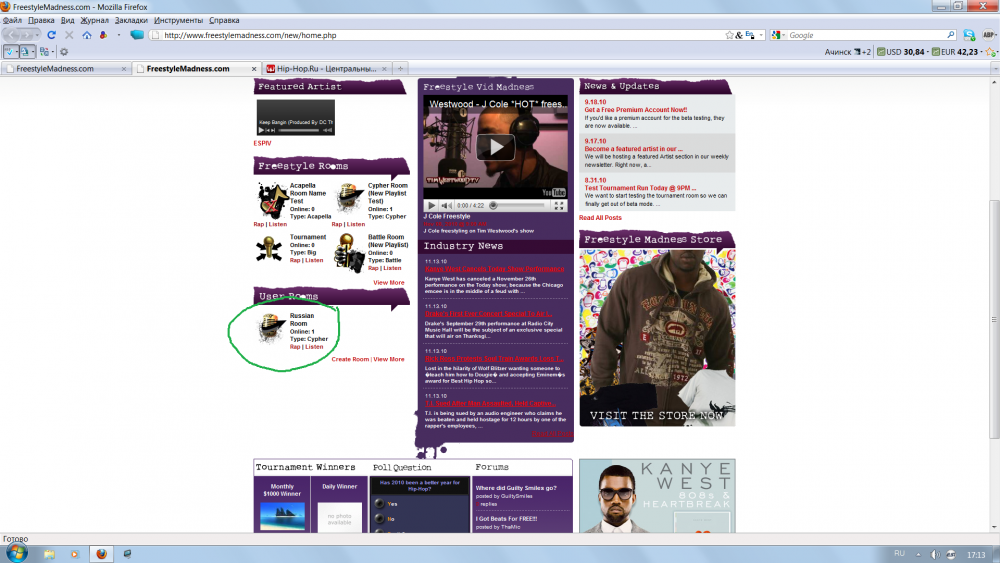This screenshot has height=563, width=1000.
Task: Click the settings gear toolbar icon
Action: pyautogui.click(x=64, y=52)
